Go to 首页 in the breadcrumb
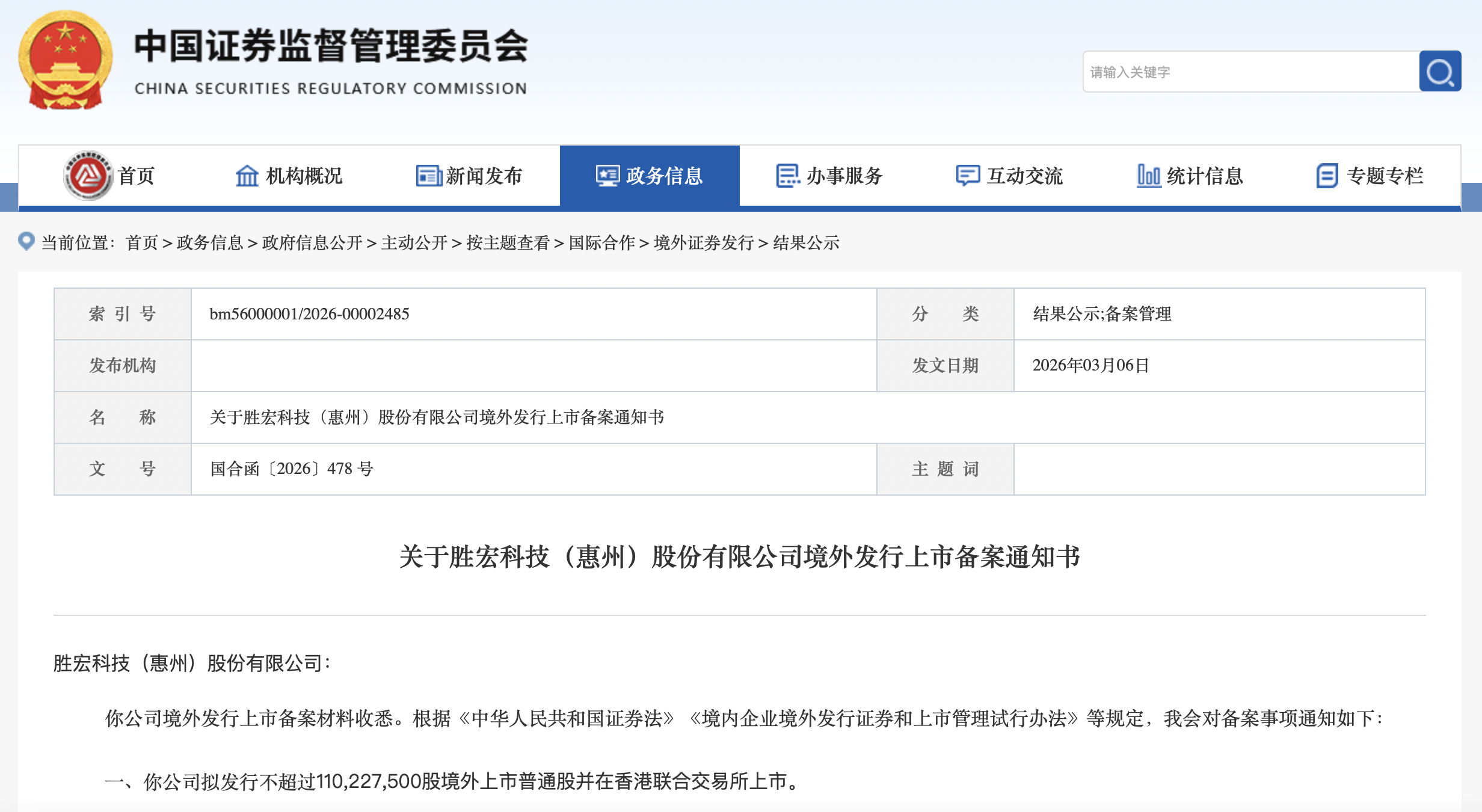 coord(142,242)
